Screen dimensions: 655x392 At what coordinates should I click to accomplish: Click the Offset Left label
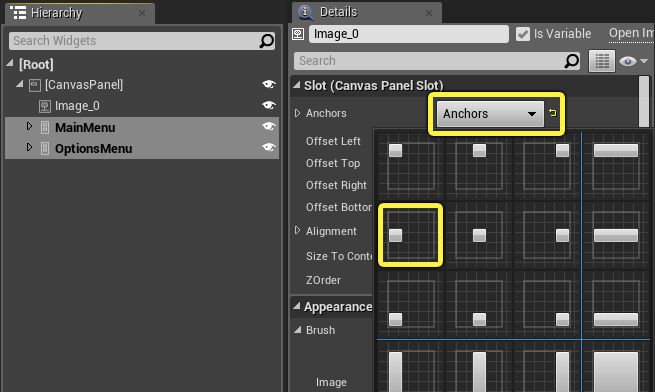333,141
